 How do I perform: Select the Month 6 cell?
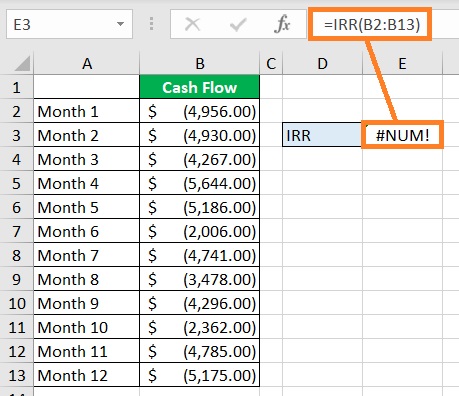point(86,231)
